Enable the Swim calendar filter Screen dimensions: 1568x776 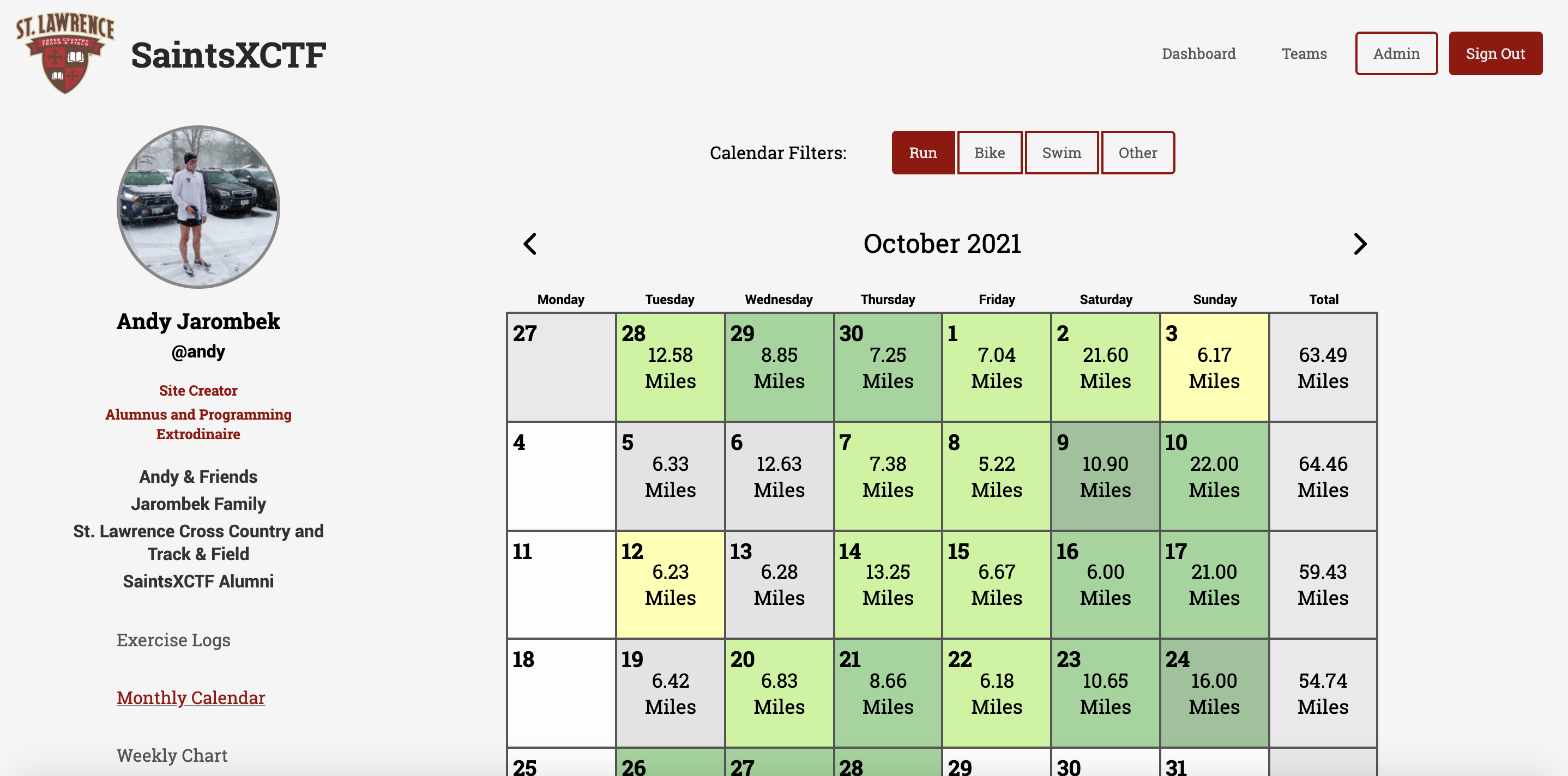(x=1061, y=153)
